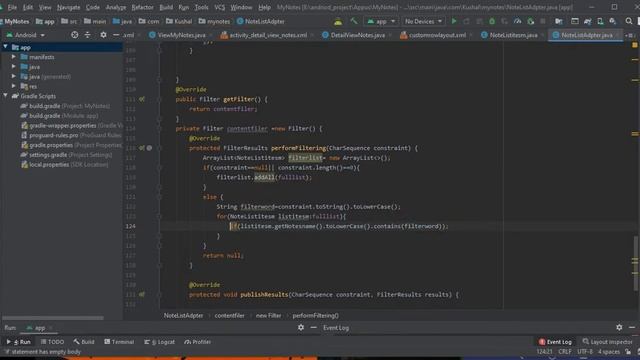640x360 pixels.
Task: Click Collapse All icon in project panel
Action: pyautogui.click(x=87, y=35)
